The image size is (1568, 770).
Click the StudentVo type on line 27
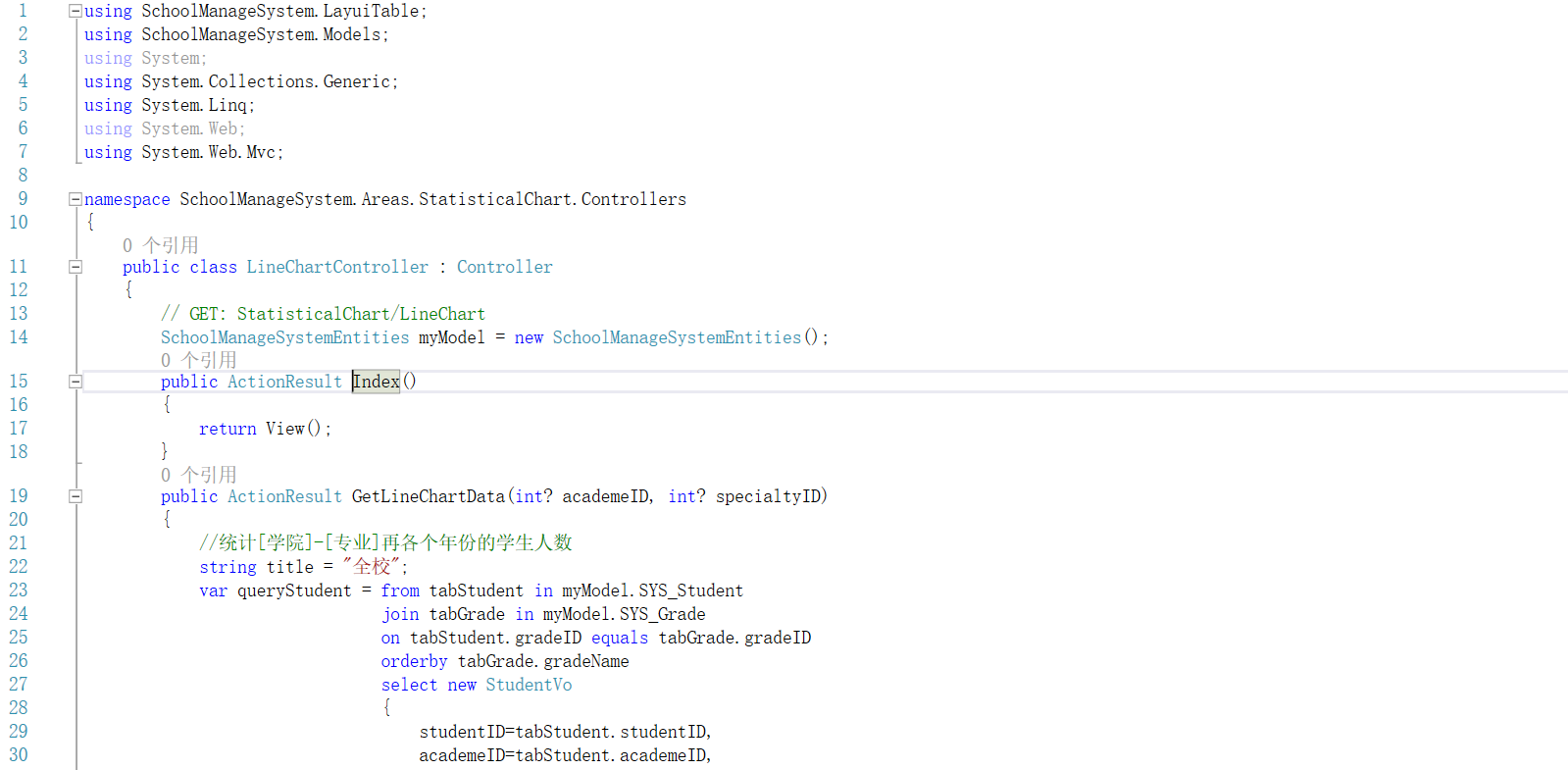coord(529,685)
